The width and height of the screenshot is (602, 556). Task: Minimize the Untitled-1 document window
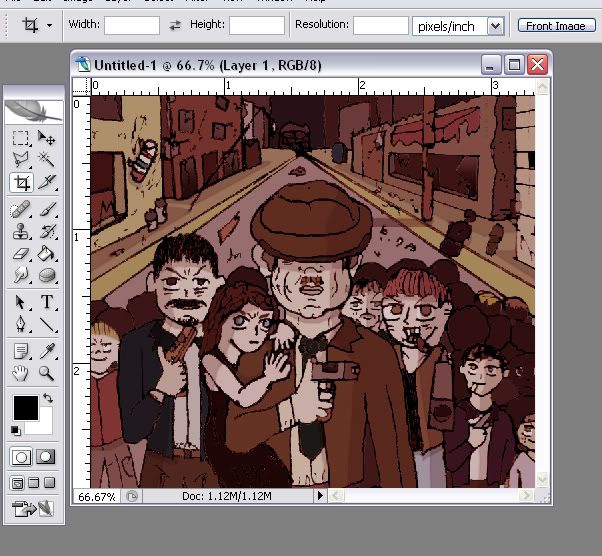click(491, 65)
